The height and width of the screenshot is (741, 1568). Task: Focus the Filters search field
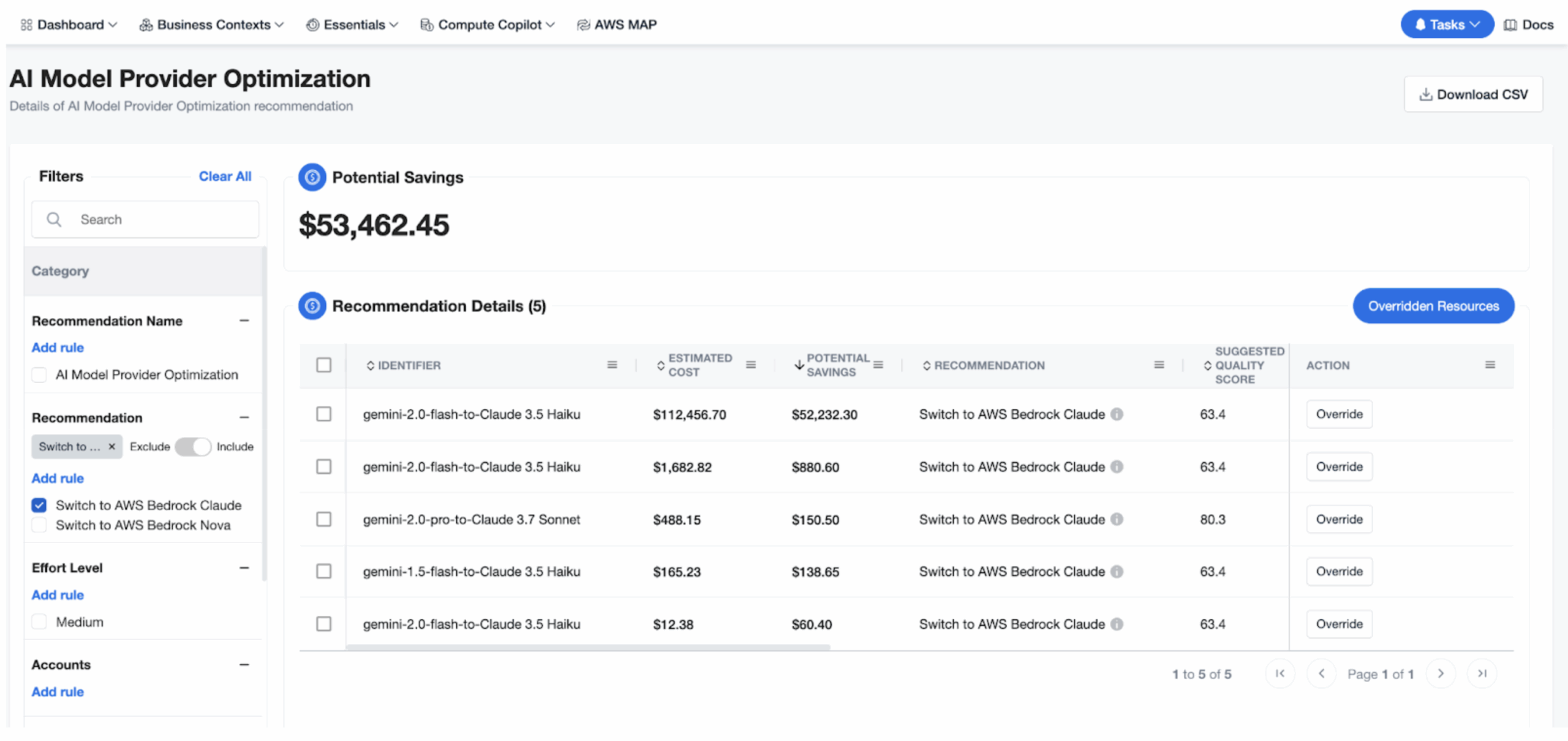[x=145, y=219]
